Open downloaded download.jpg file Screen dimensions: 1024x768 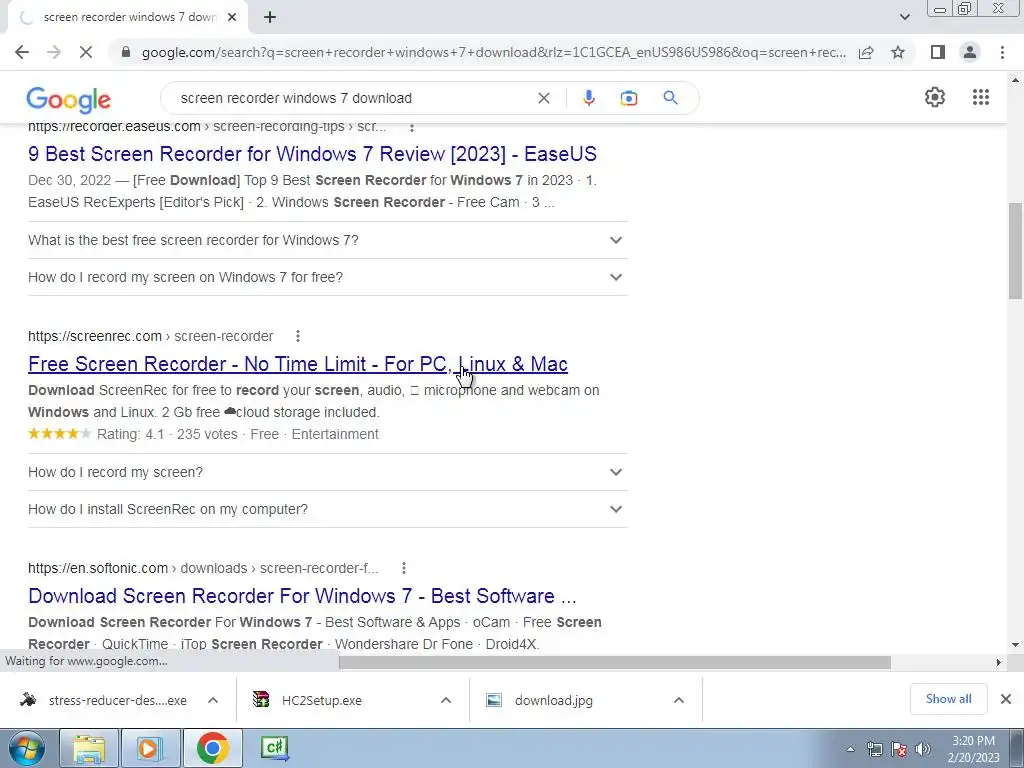point(554,700)
